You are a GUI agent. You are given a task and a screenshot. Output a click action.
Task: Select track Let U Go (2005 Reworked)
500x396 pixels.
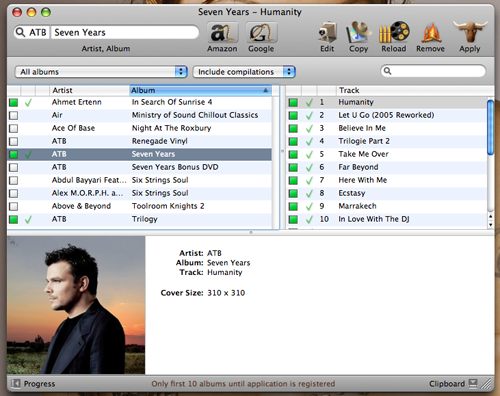pyautogui.click(x=386, y=115)
